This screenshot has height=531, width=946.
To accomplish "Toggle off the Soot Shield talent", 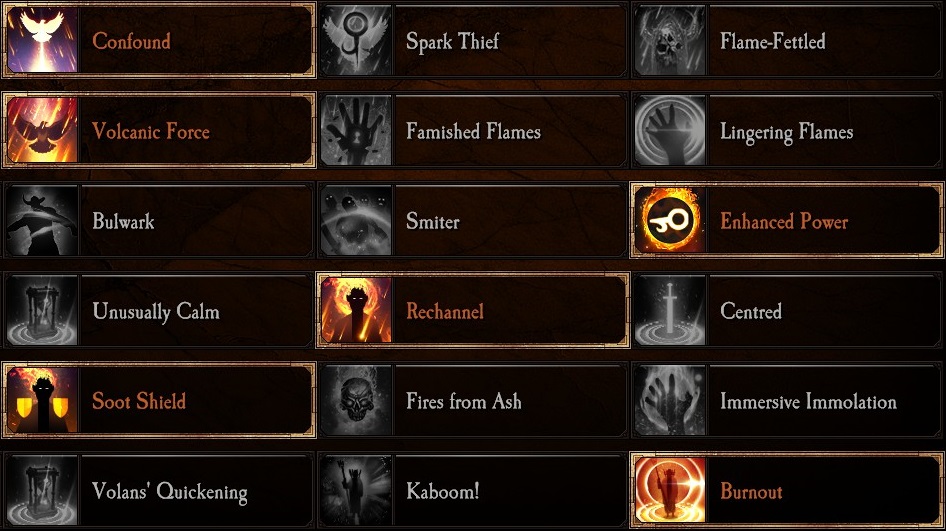I will point(159,400).
